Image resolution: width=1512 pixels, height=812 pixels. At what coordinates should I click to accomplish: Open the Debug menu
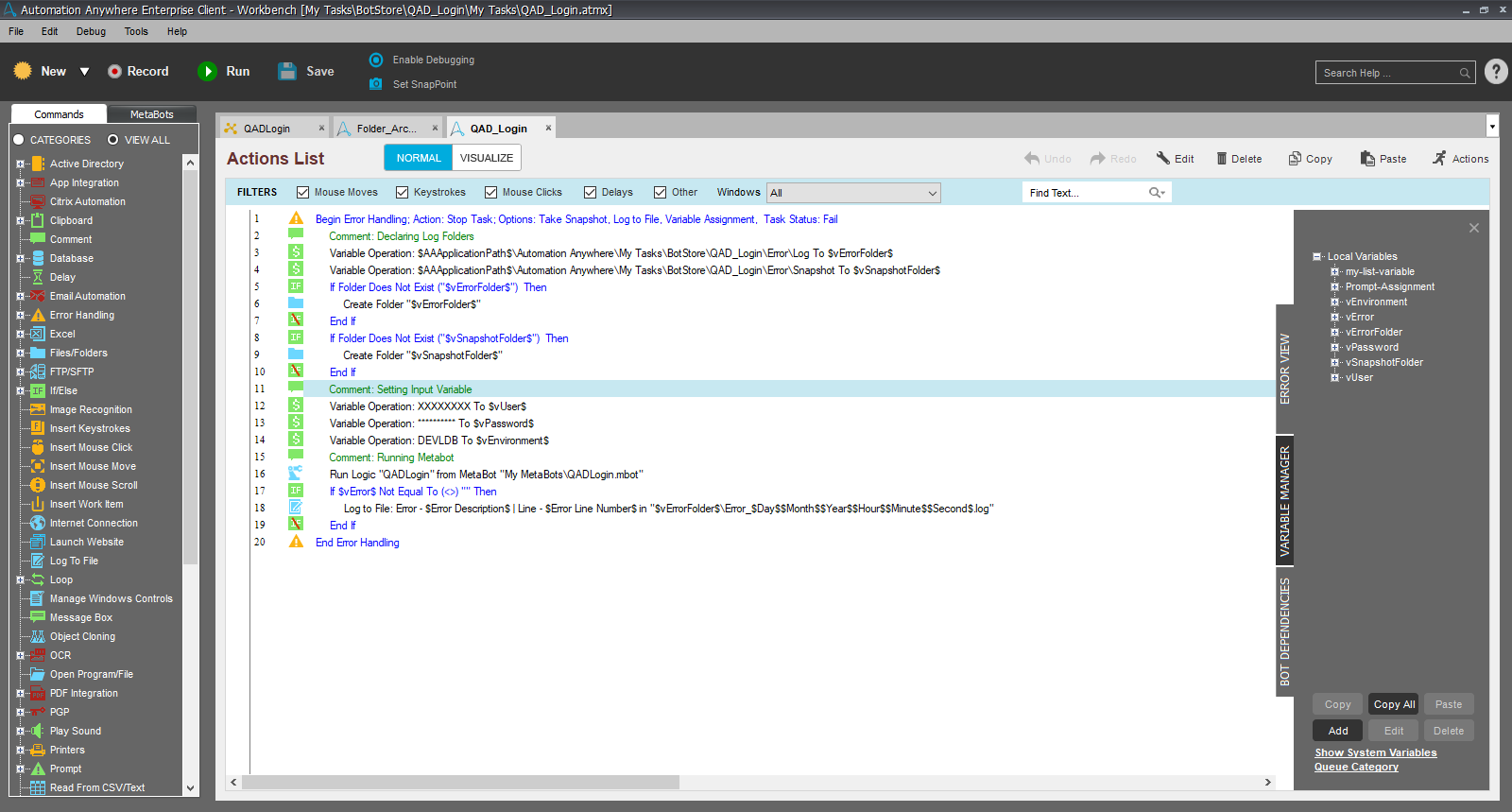pyautogui.click(x=91, y=31)
